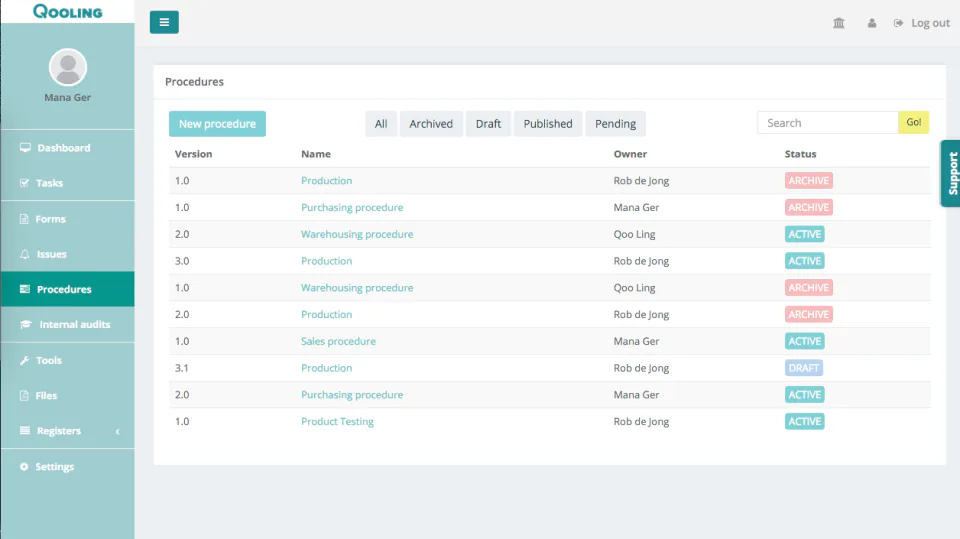Focus the Search input field
This screenshot has height=539, width=960.
pos(828,122)
